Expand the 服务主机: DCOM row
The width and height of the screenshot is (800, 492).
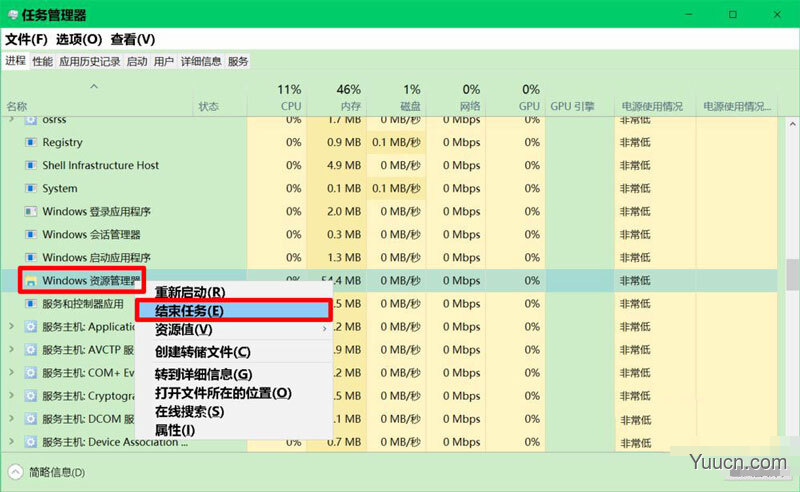click(11, 418)
